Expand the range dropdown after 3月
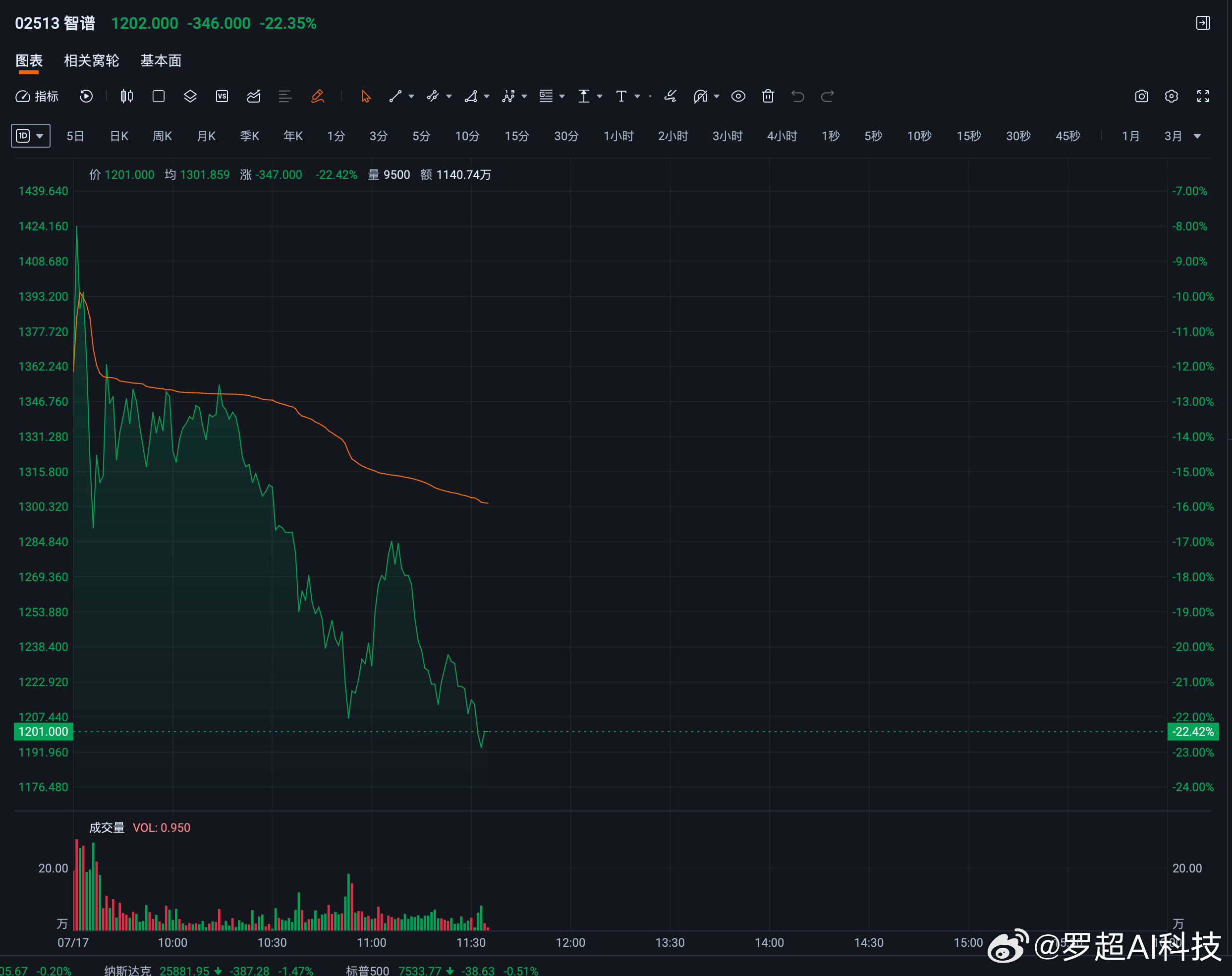The image size is (1232, 976). [1198, 136]
